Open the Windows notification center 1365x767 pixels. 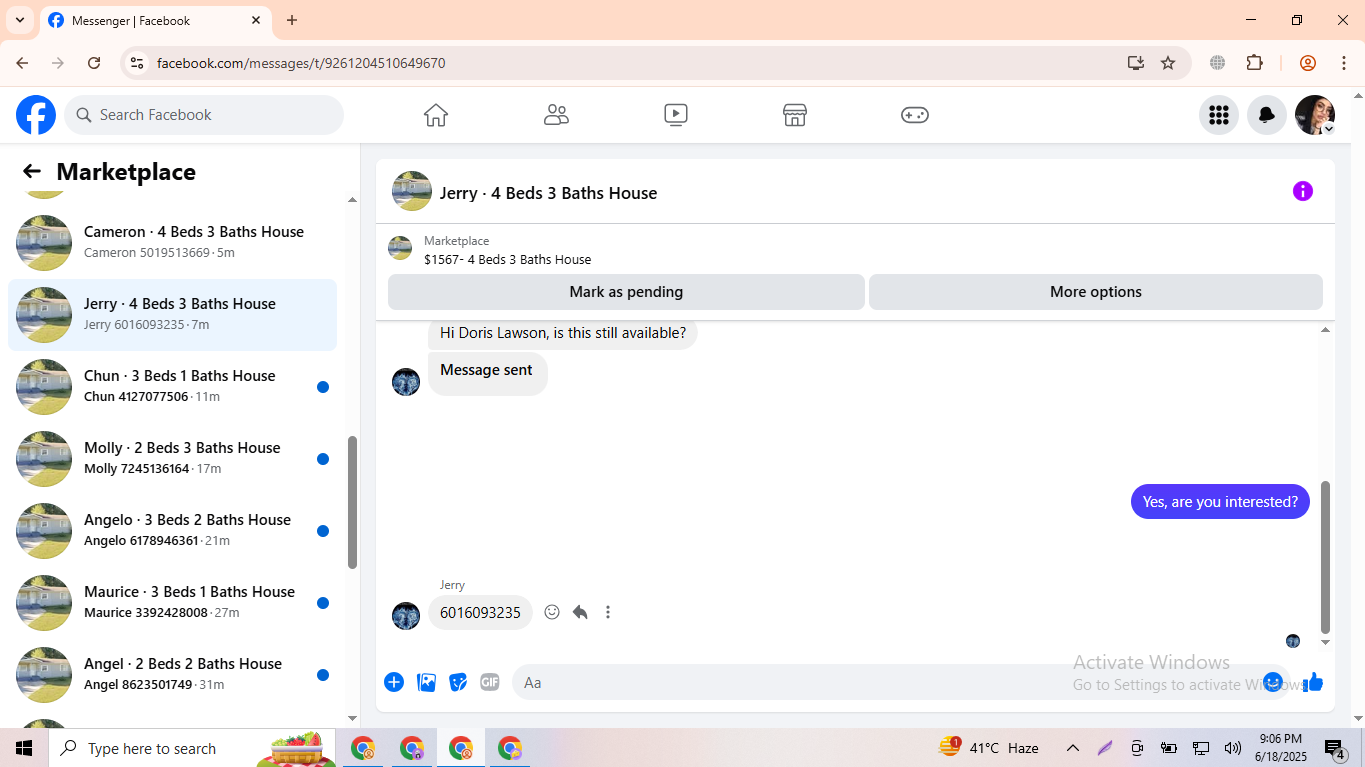(x=1335, y=748)
